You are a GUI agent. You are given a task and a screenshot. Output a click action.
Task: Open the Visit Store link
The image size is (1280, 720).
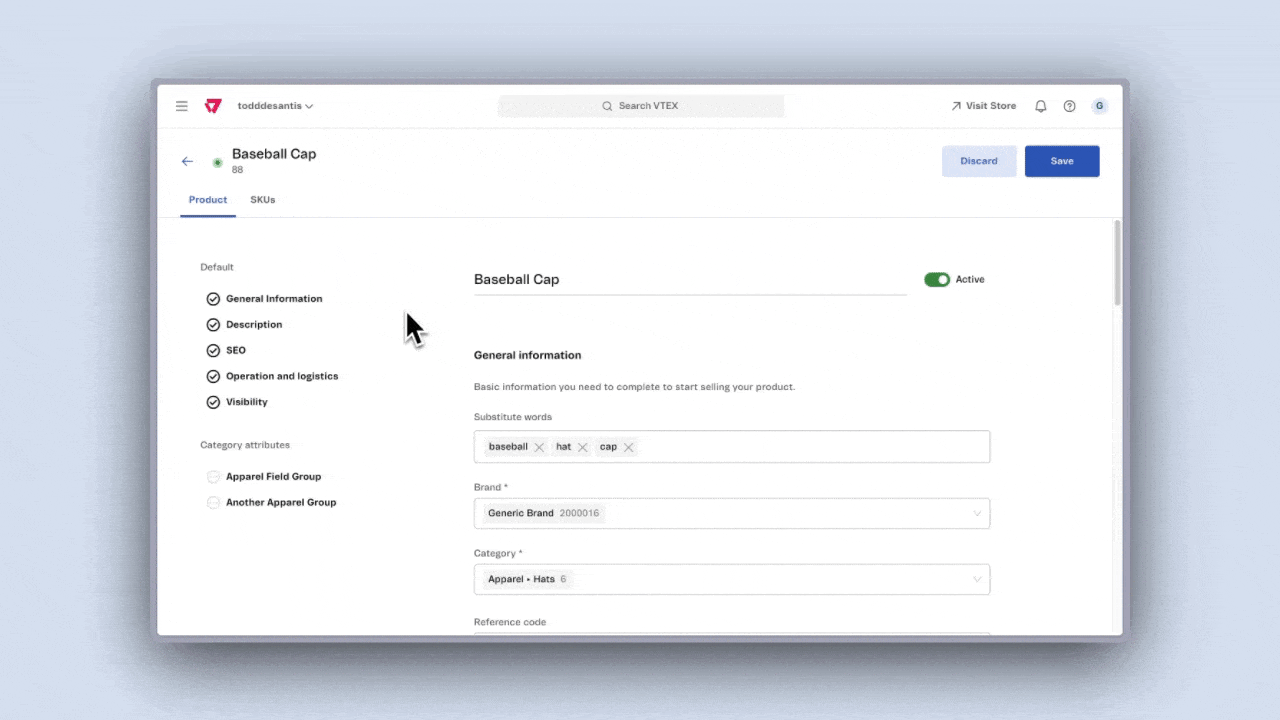pyautogui.click(x=983, y=106)
